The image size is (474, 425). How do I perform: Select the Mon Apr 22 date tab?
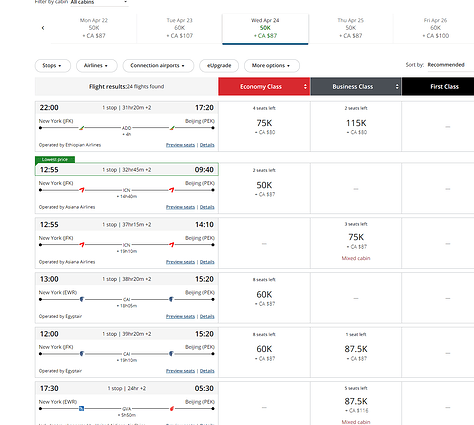tap(94, 28)
